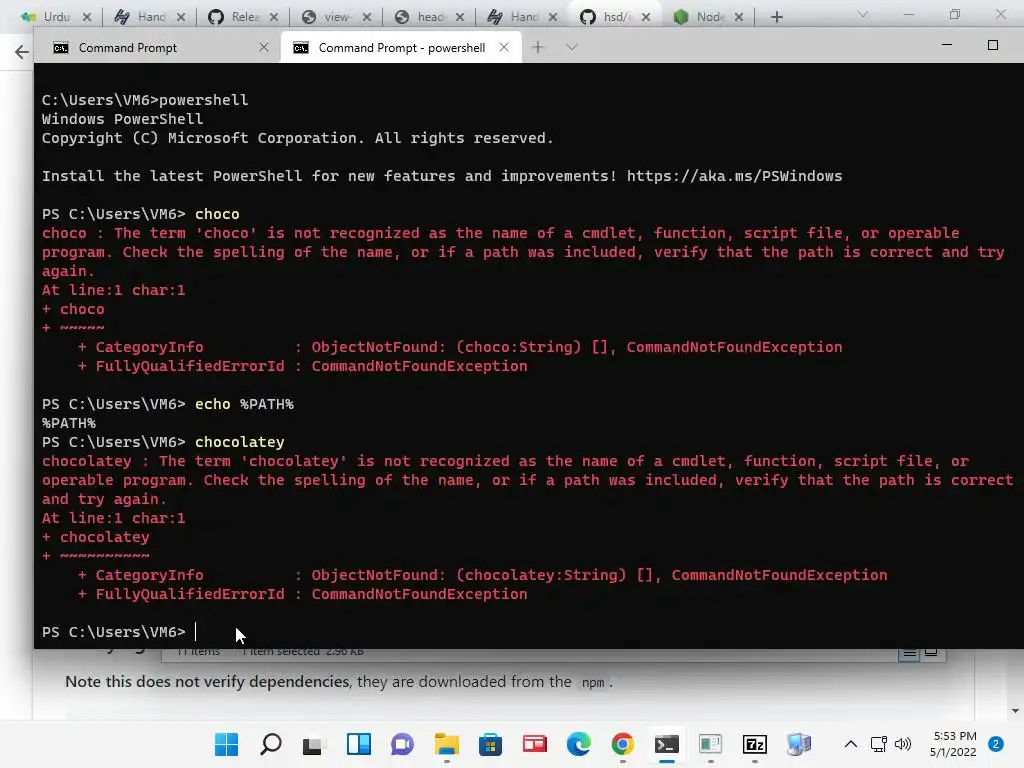Screen dimensions: 1024x768
Task: Open the Urdu browser tab
Action: (55, 17)
